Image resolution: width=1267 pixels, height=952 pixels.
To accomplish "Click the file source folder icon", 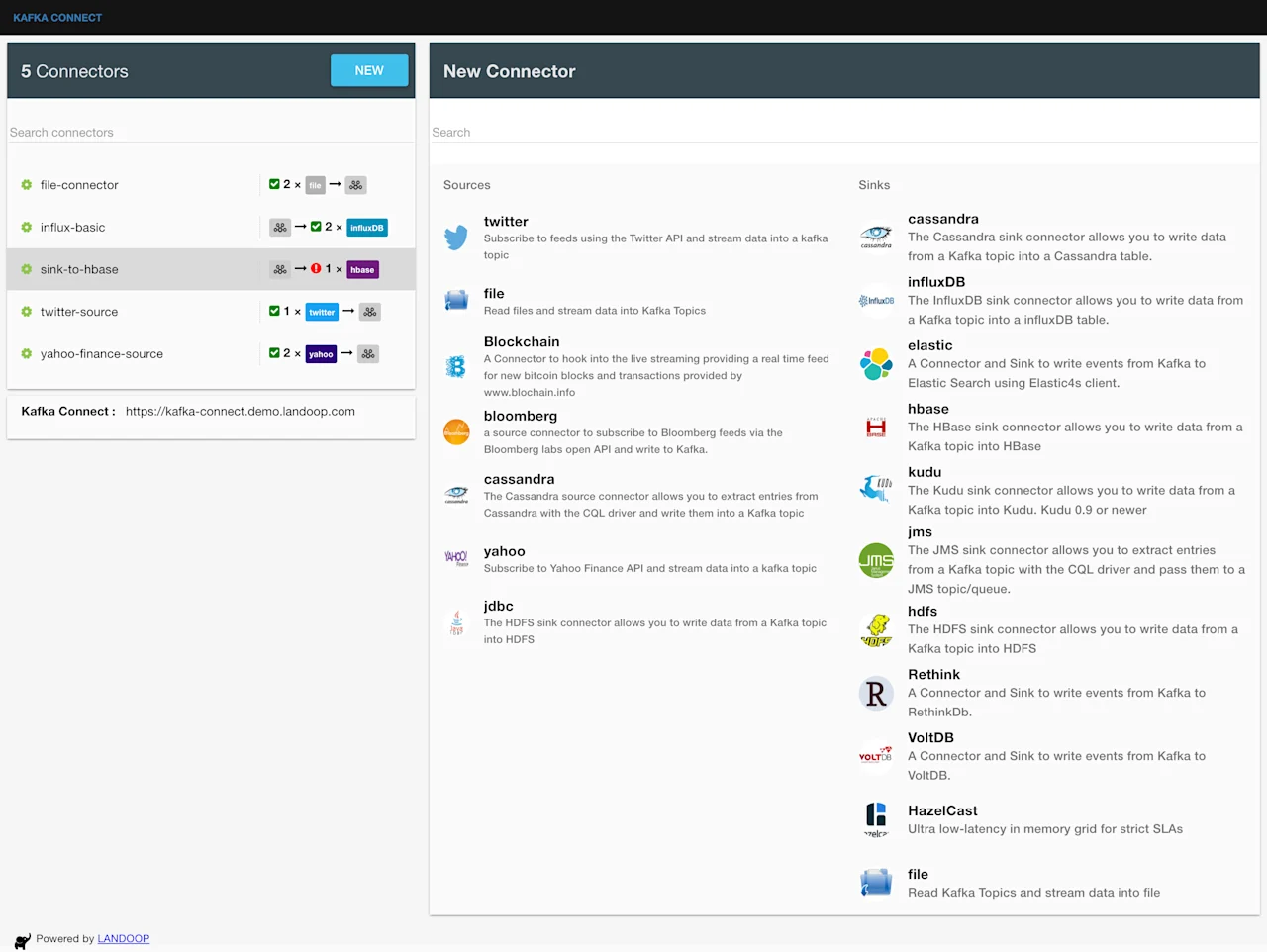I will pyautogui.click(x=456, y=301).
